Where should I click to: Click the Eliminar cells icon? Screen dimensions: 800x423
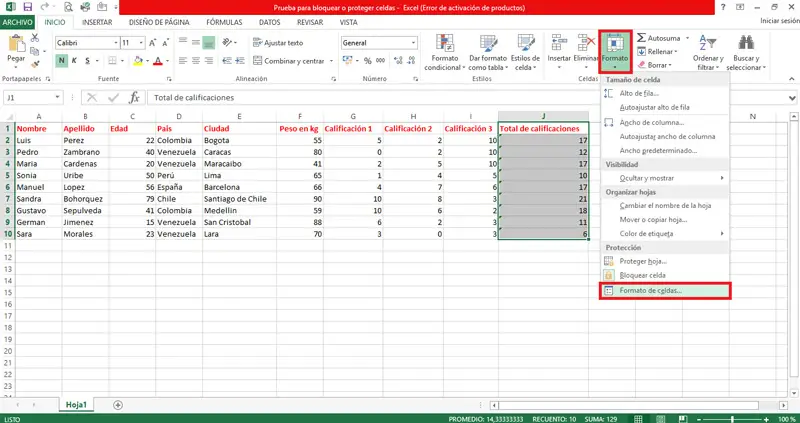[586, 43]
